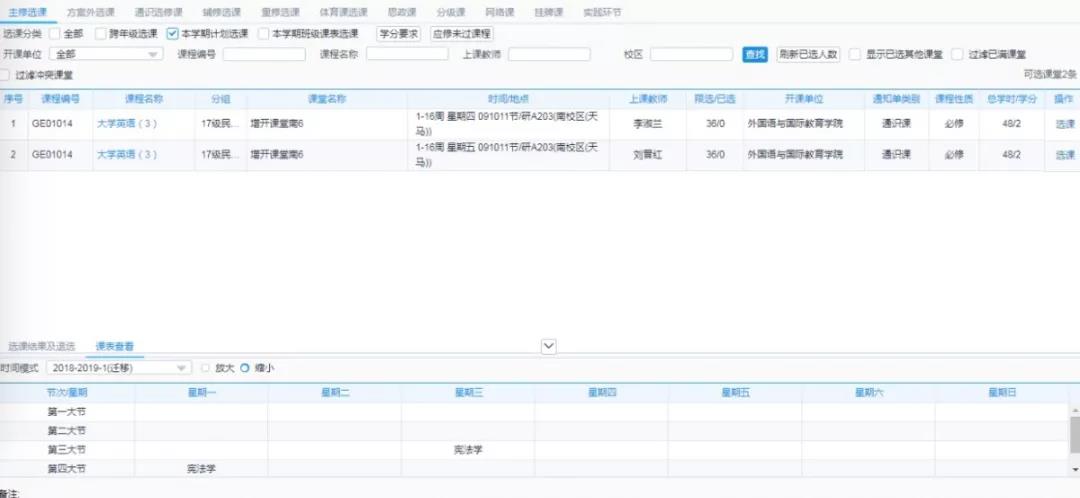
Task: Click the 课程名称 search input field
Action: [406, 54]
